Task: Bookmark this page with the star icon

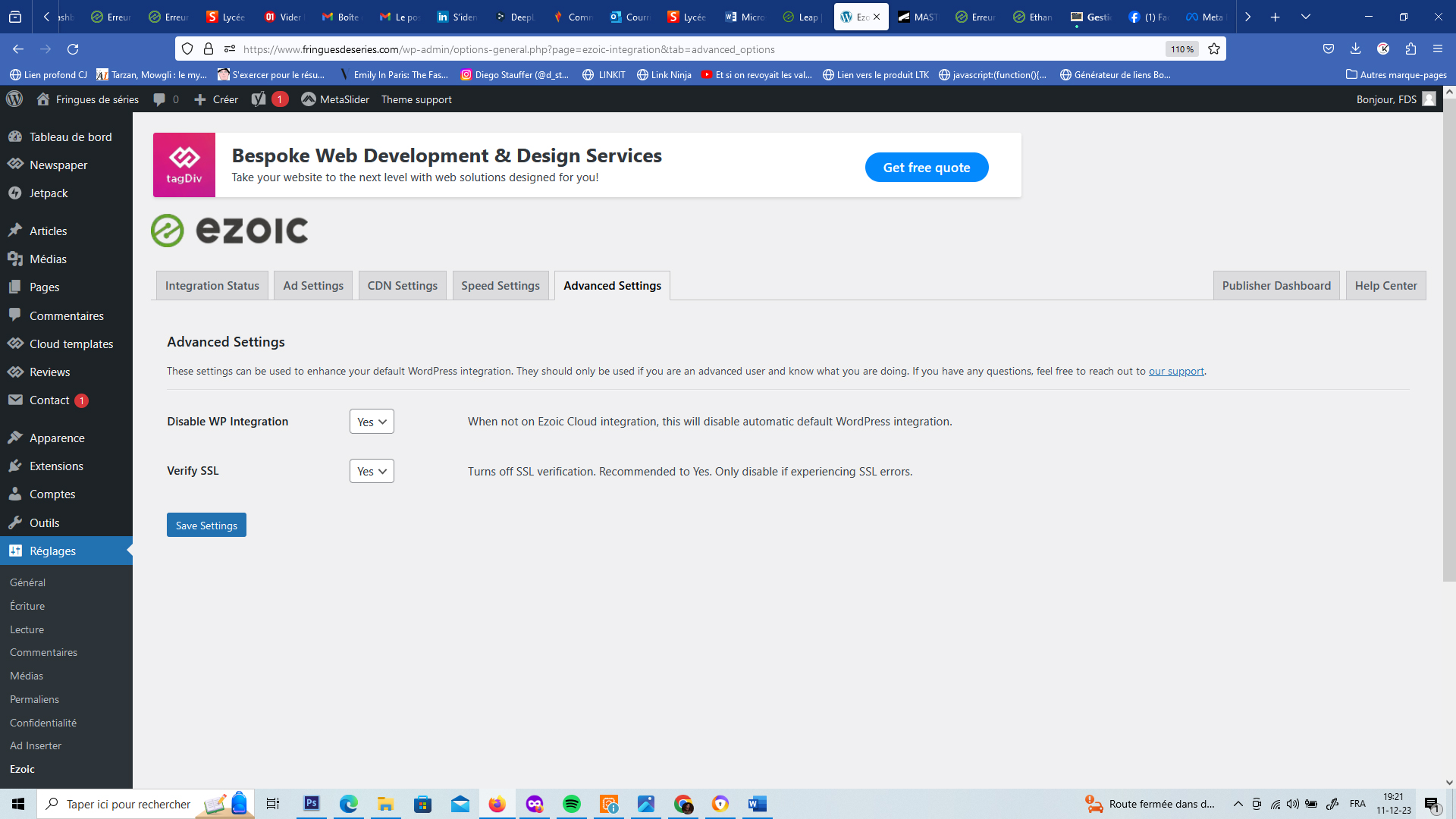Action: coord(1214,49)
